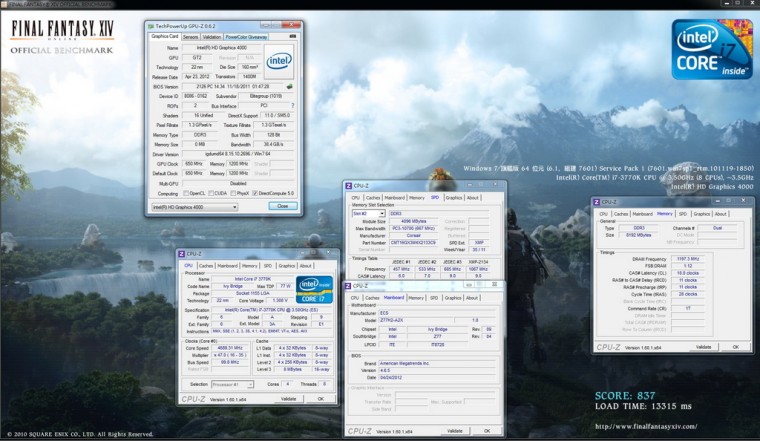Click OK in the CPU tab window
Viewport: 760px width, 441px height.
tap(318, 399)
